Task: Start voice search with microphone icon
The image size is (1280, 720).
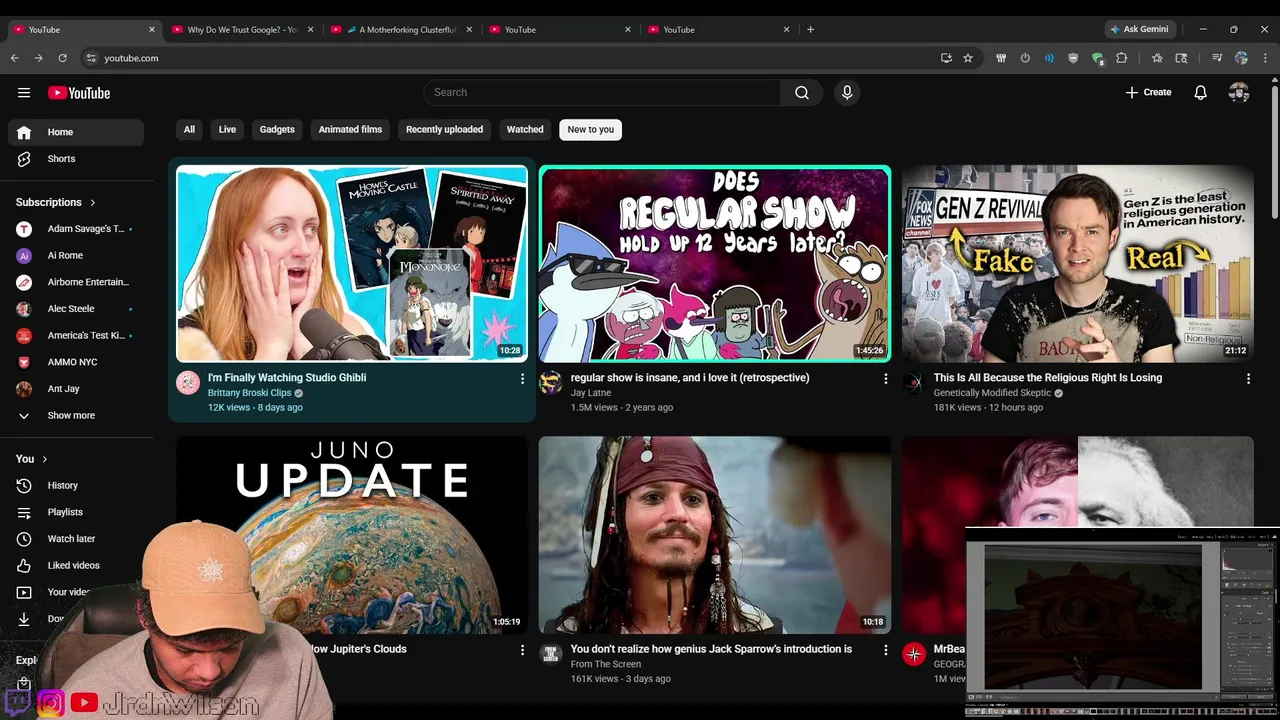Action: coord(847,93)
